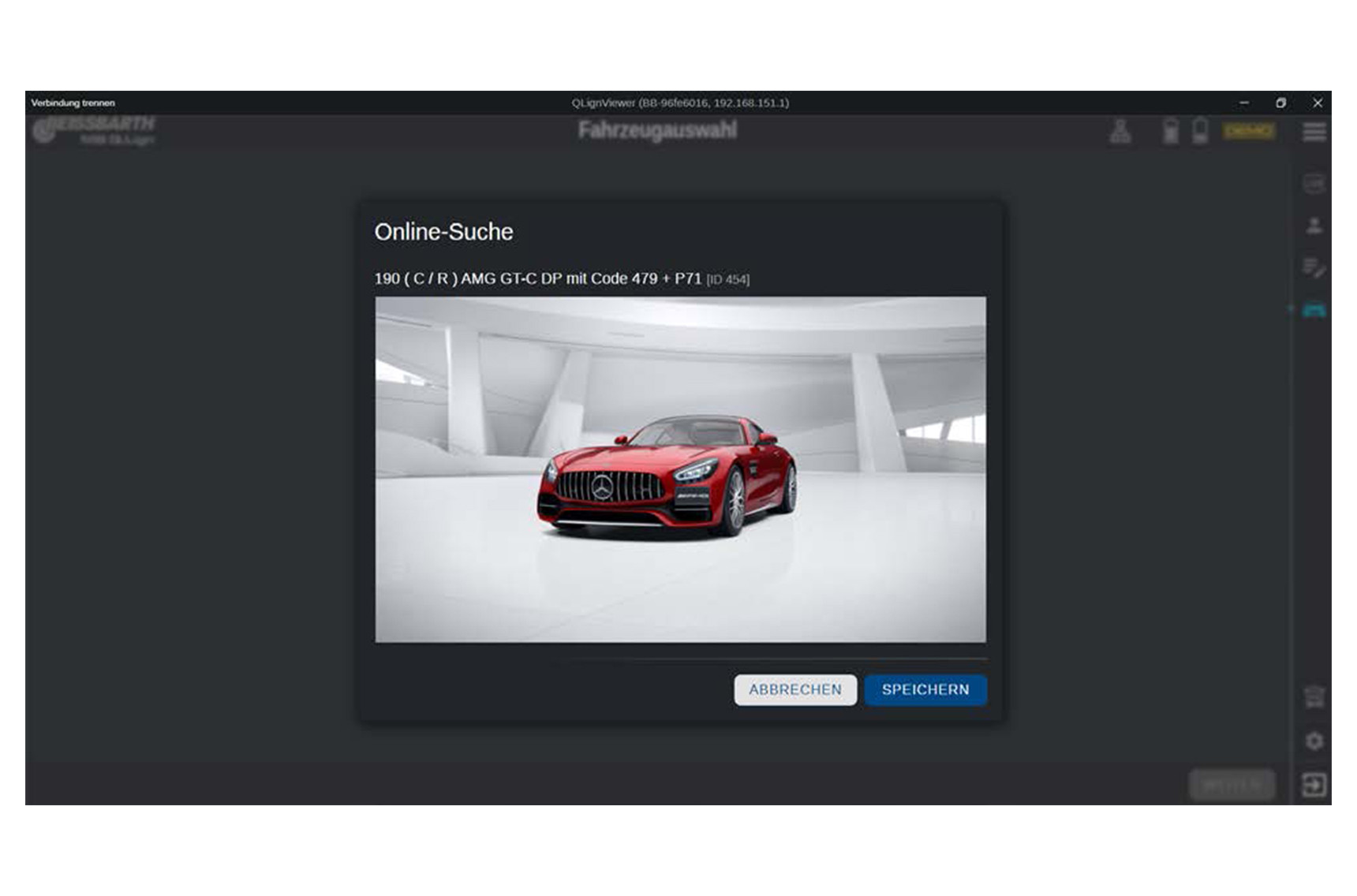Click the network connection icon in header
Screen dimensions: 1357x896
click(x=1120, y=131)
